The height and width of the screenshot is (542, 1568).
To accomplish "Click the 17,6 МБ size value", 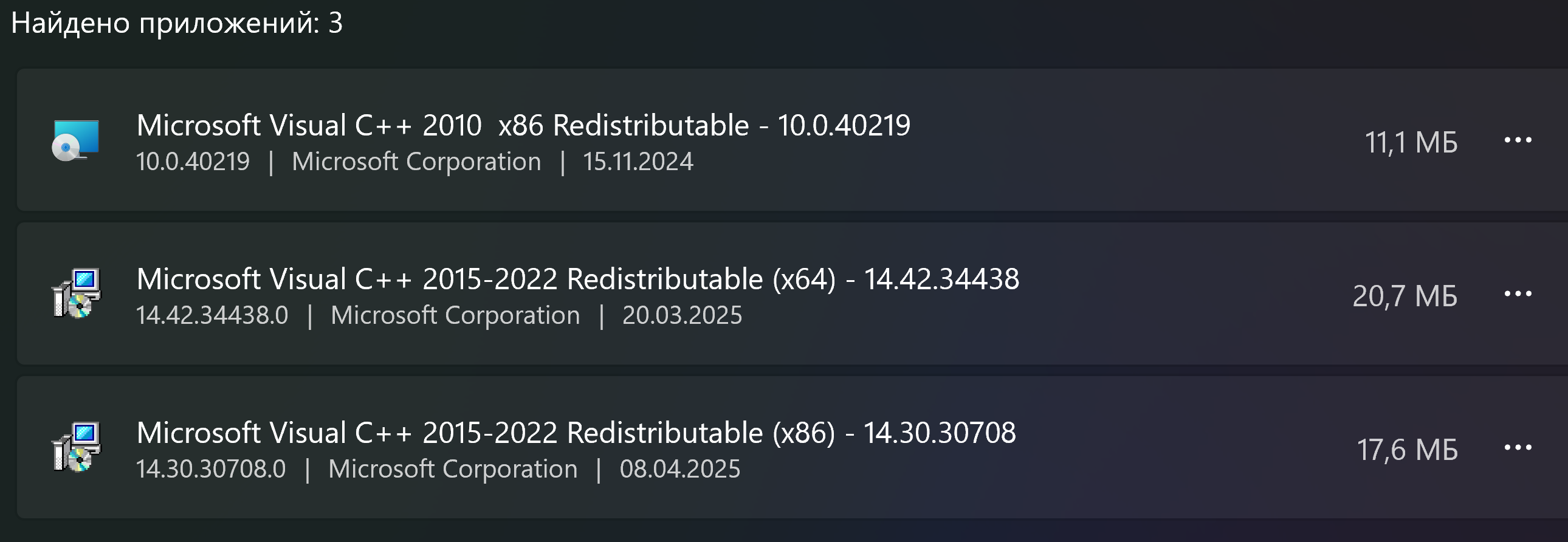I will tap(1408, 451).
